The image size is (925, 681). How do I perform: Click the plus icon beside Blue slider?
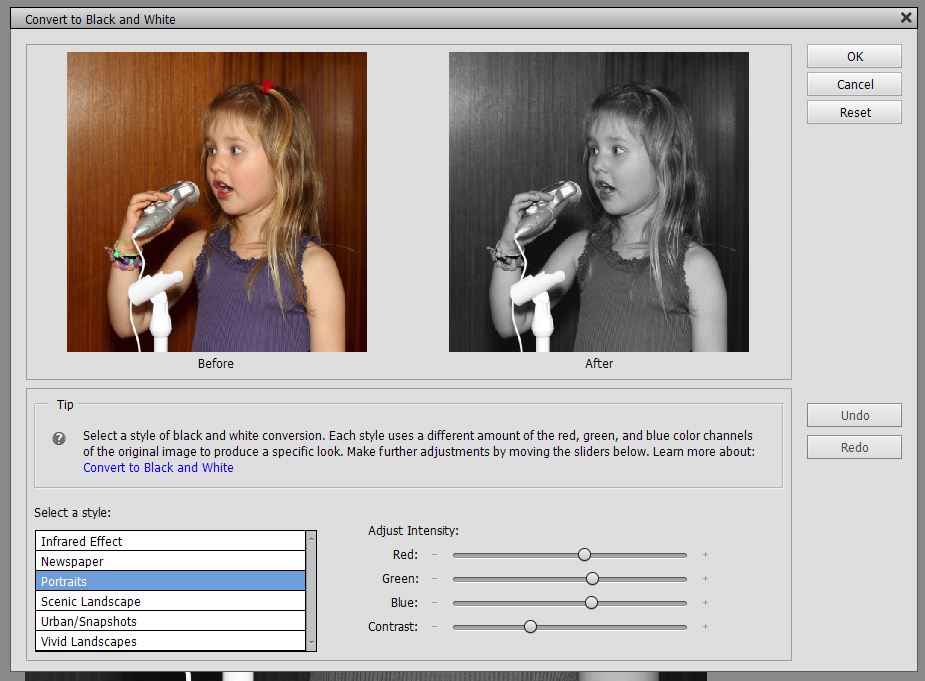(x=705, y=602)
